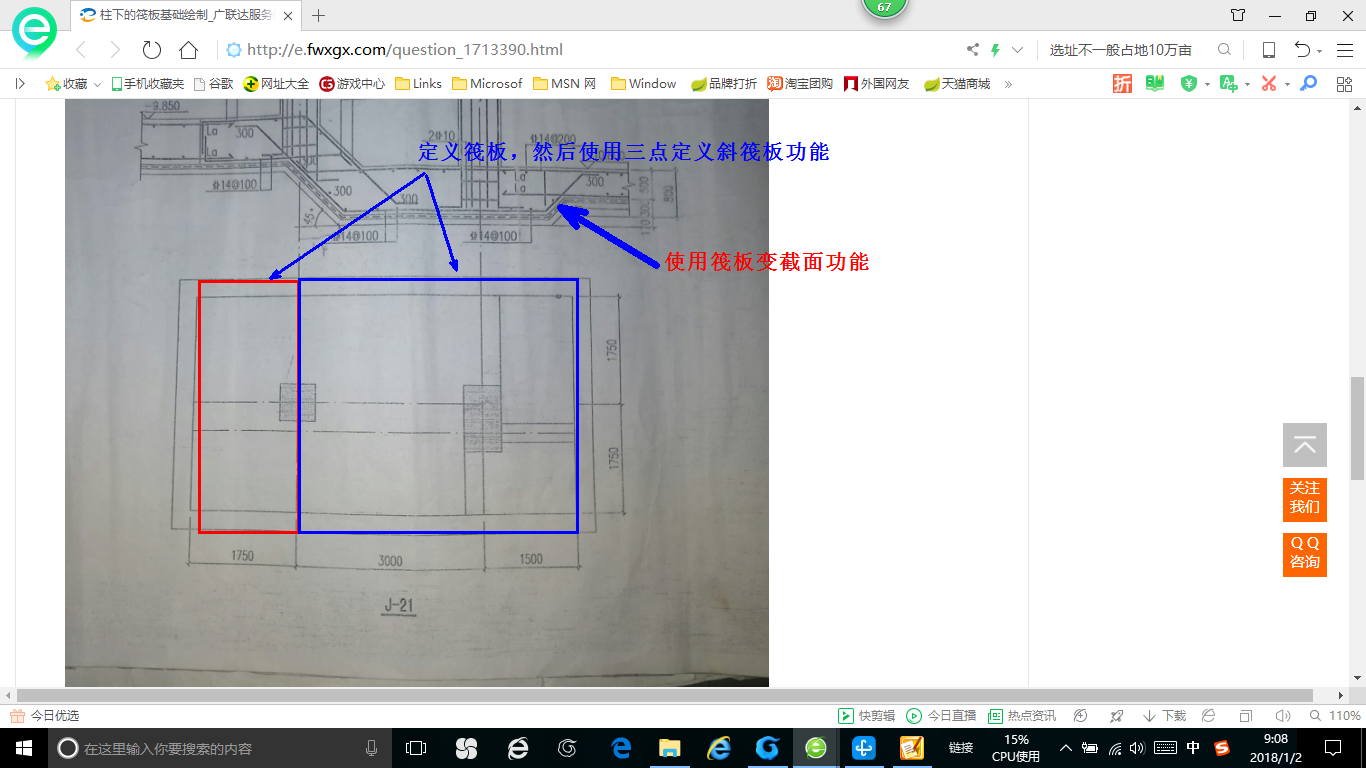Screen dimensions: 1366x768
Task: Click the undo closed tab icon
Action: pos(1302,50)
